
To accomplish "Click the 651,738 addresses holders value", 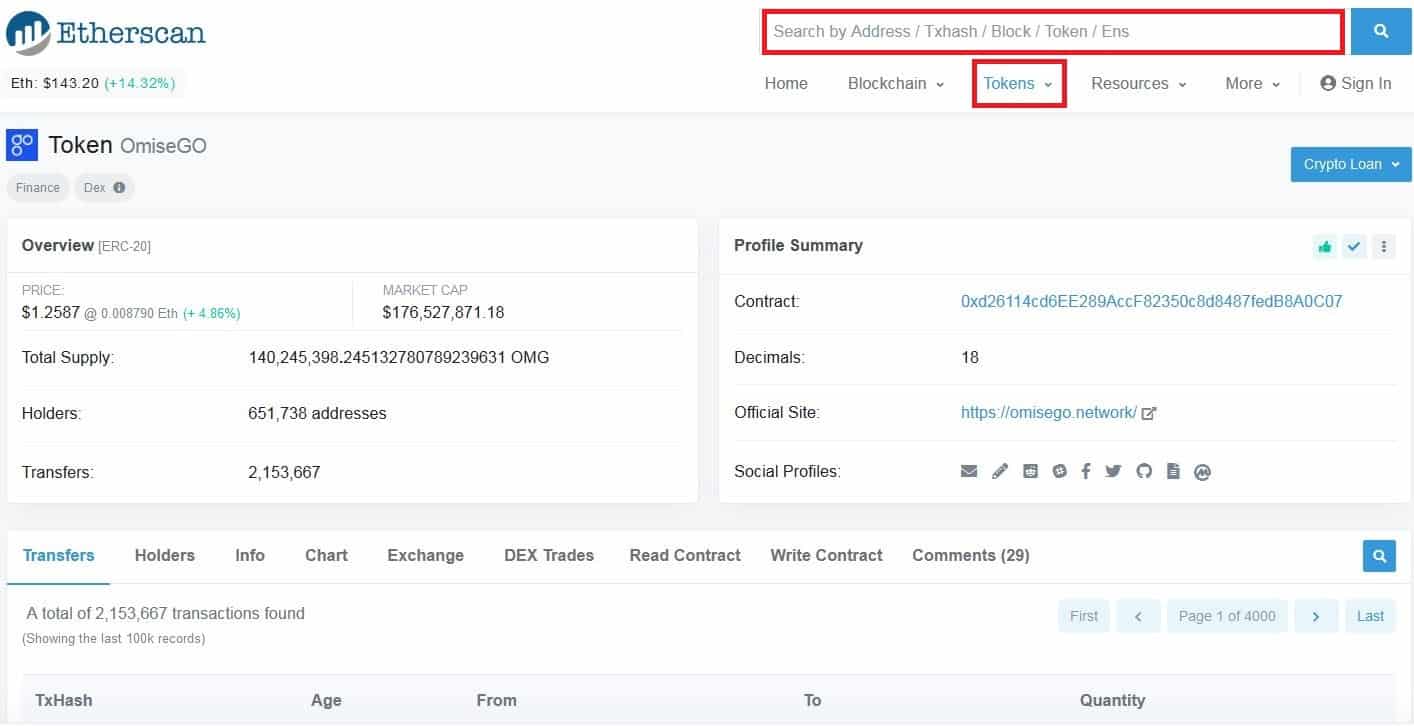I will [x=317, y=413].
